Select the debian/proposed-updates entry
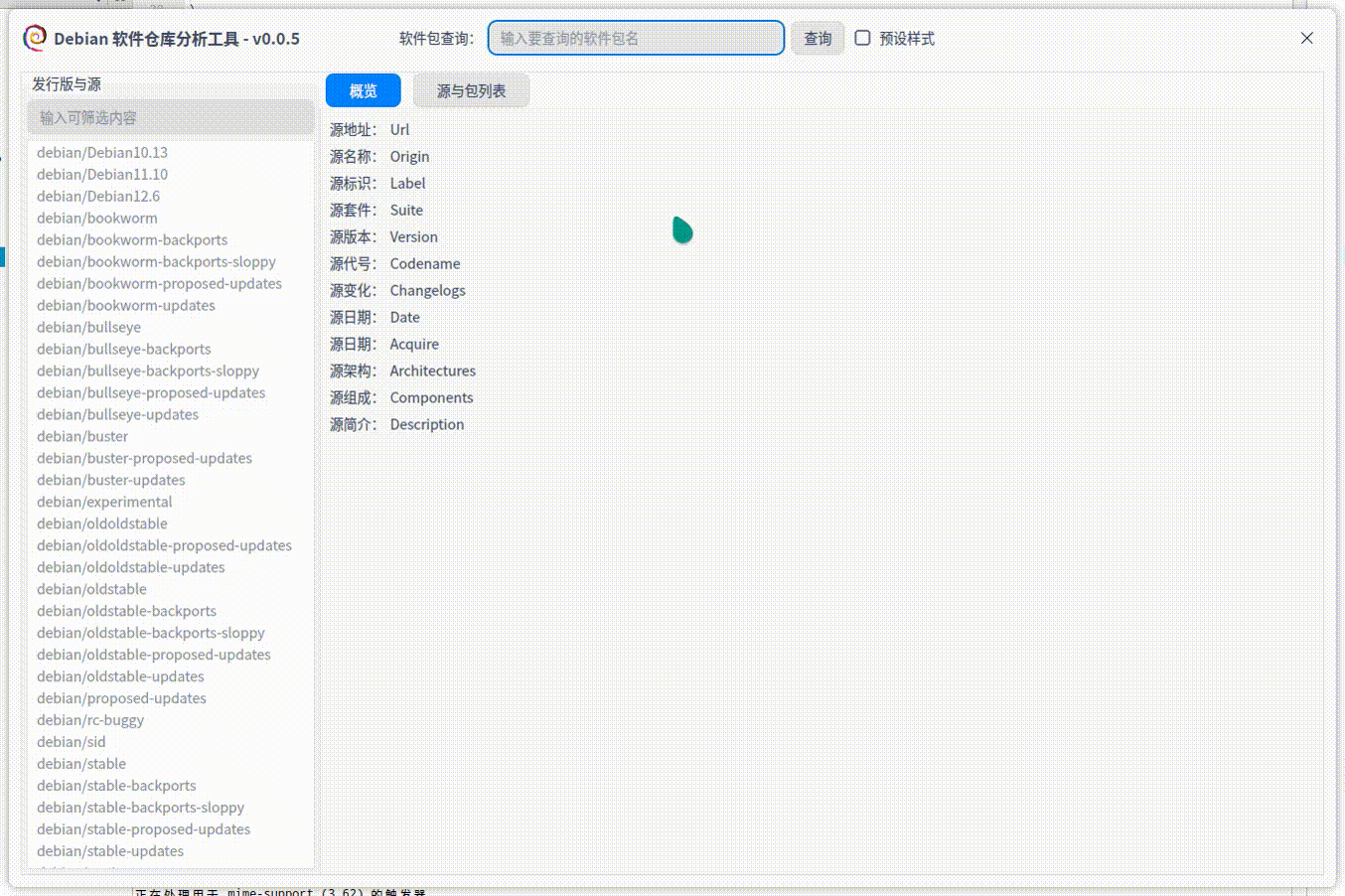Screen dimensions: 1345x896 coord(171,698)
